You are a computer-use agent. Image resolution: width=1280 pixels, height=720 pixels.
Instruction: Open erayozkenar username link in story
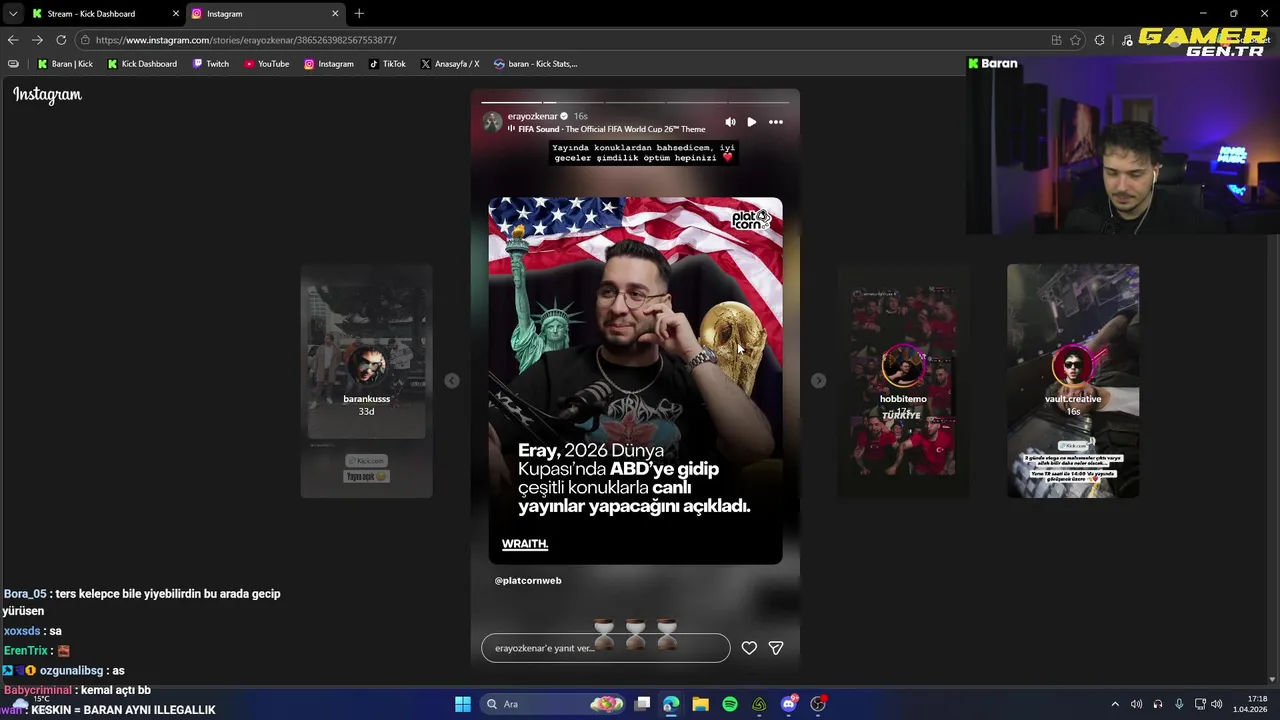pos(532,116)
